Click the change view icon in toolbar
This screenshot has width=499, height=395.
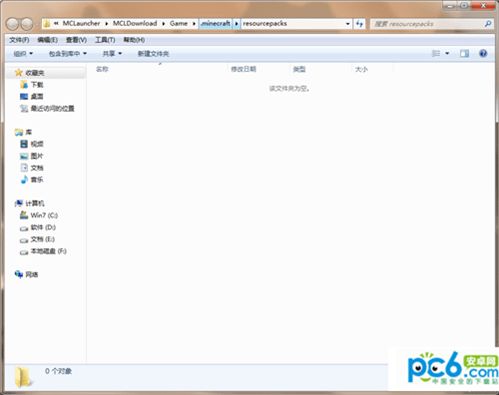coord(436,53)
